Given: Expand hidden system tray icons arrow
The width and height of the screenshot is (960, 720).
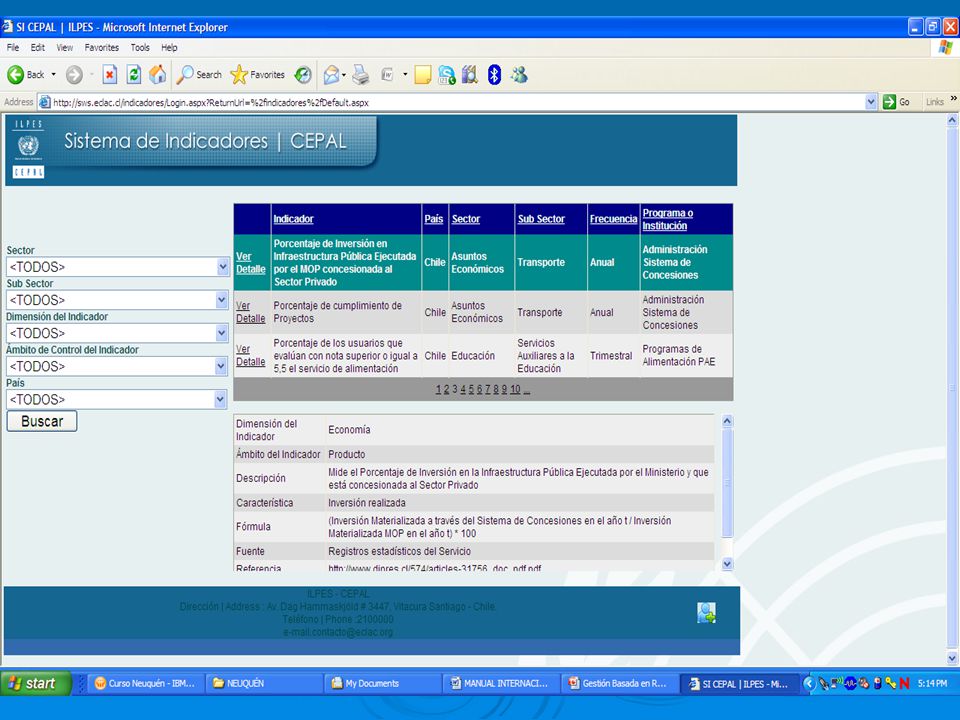Looking at the screenshot, I should coord(809,683).
